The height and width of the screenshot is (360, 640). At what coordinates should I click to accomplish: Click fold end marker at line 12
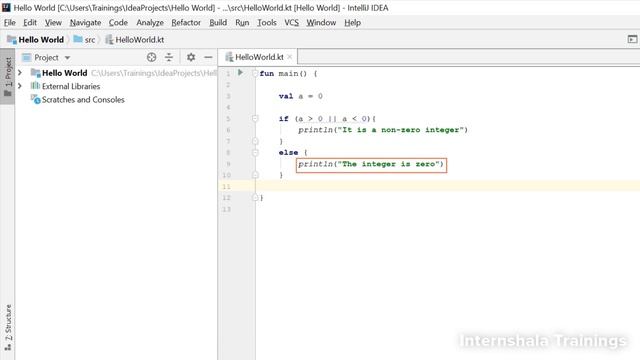click(255, 198)
